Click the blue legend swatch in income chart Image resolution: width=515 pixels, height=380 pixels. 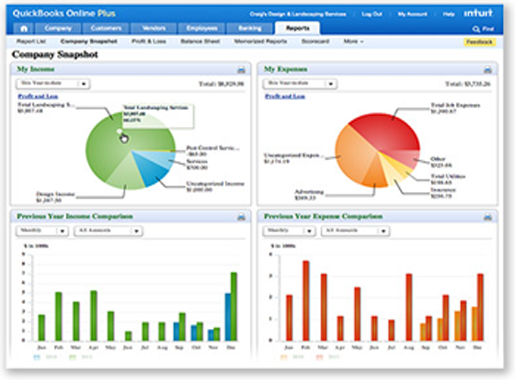pos(37,357)
